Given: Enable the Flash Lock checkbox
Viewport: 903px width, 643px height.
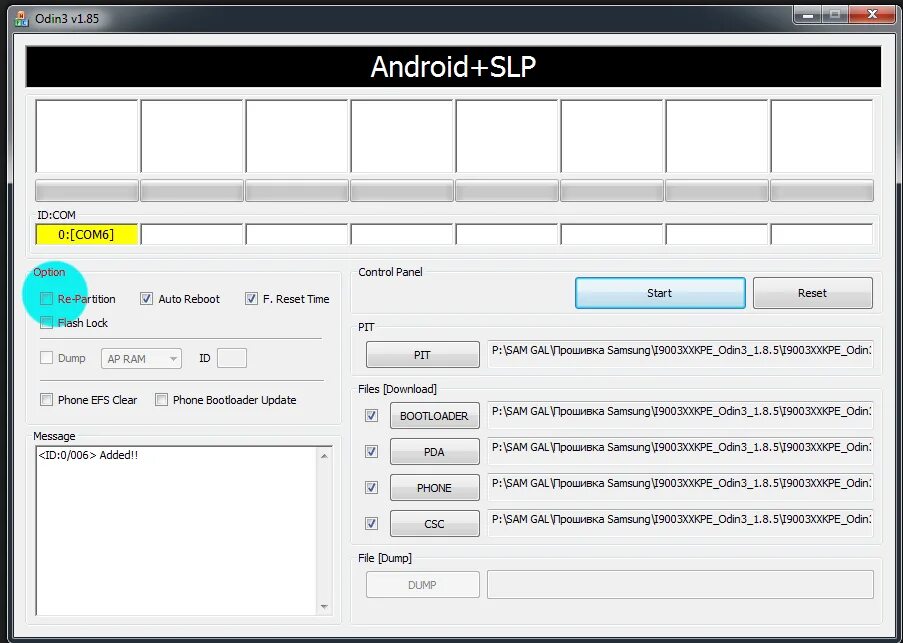Looking at the screenshot, I should tap(47, 322).
